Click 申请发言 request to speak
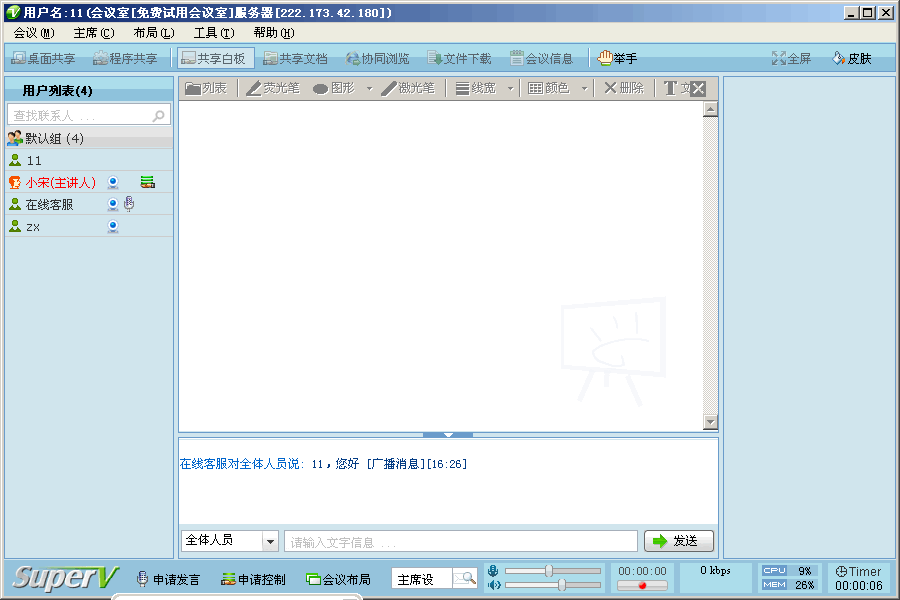This screenshot has width=900, height=600. [x=168, y=579]
